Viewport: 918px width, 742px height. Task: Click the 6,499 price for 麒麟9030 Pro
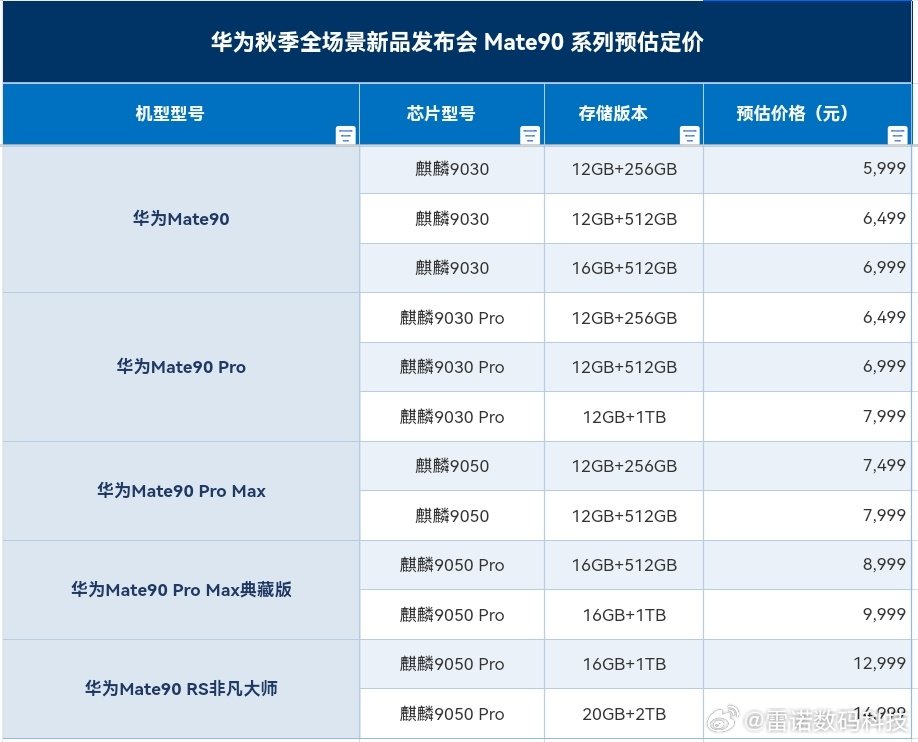808,318
